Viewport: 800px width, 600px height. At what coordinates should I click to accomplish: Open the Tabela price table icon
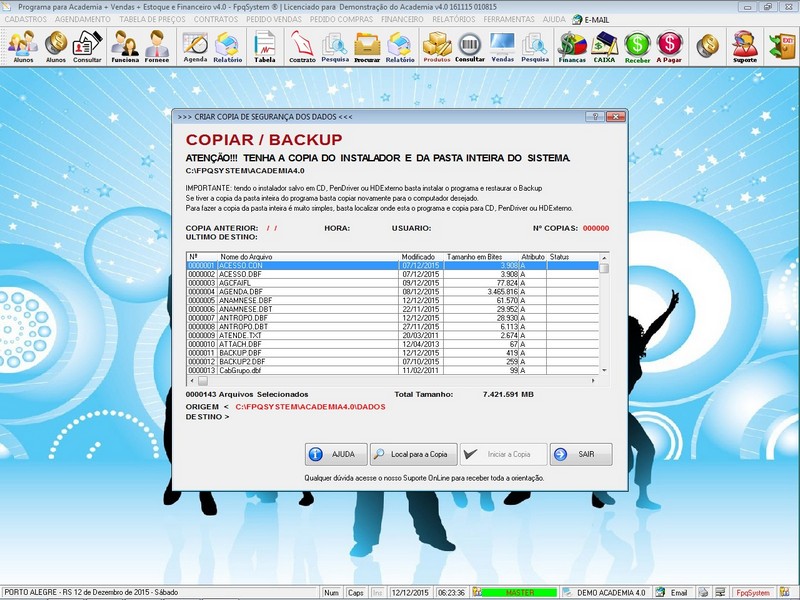pyautogui.click(x=265, y=46)
